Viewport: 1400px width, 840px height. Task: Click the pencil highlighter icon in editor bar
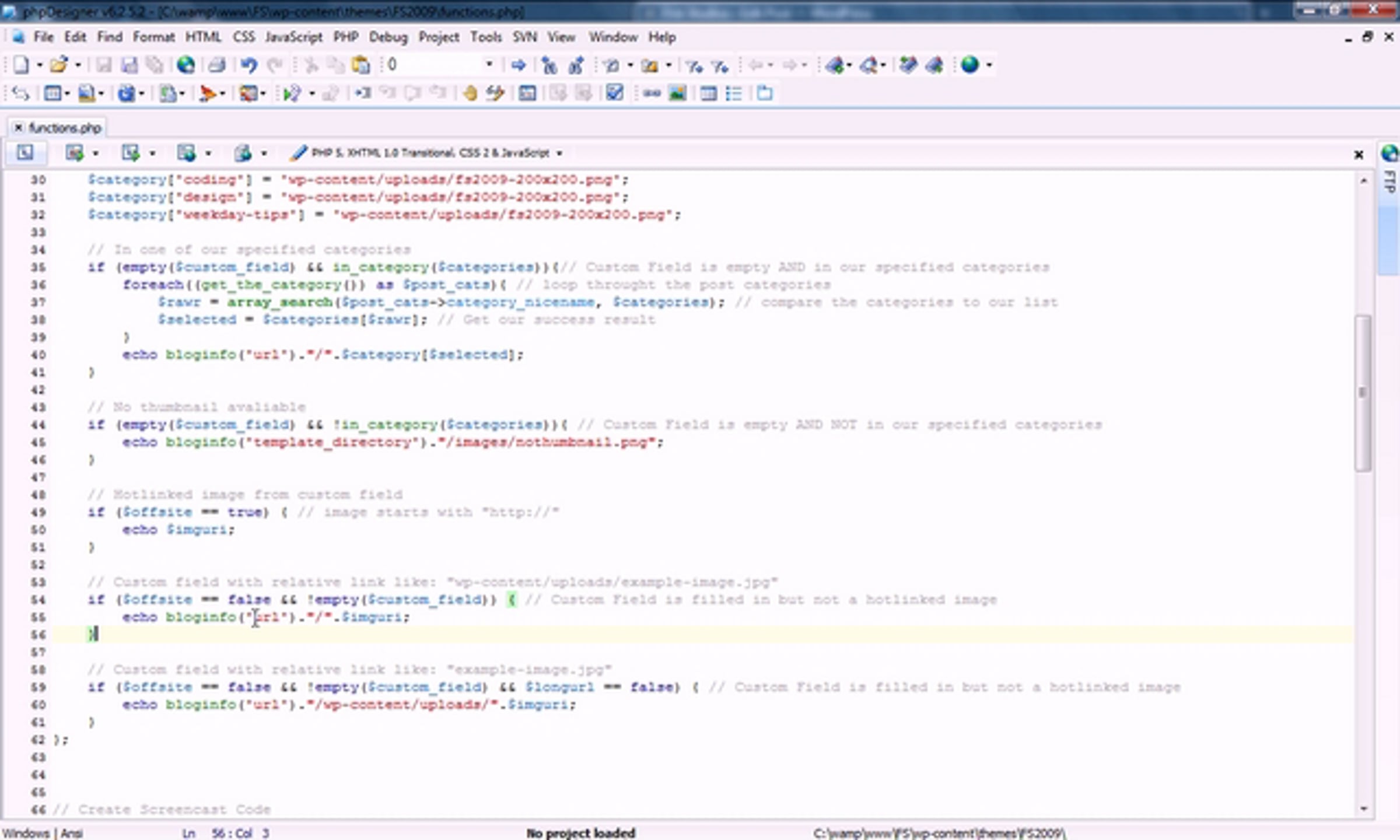[298, 153]
